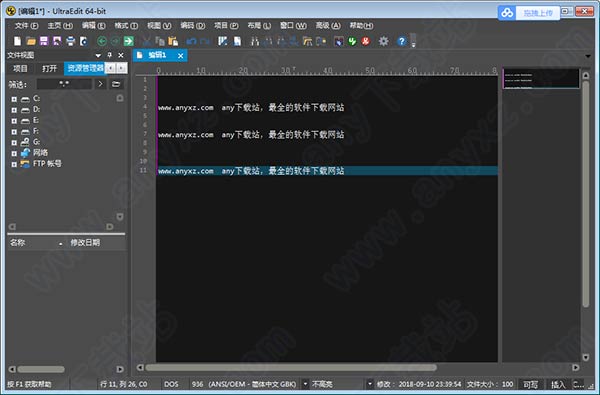Save the document using the purple disk icon
600x395 pixels.
(44, 41)
